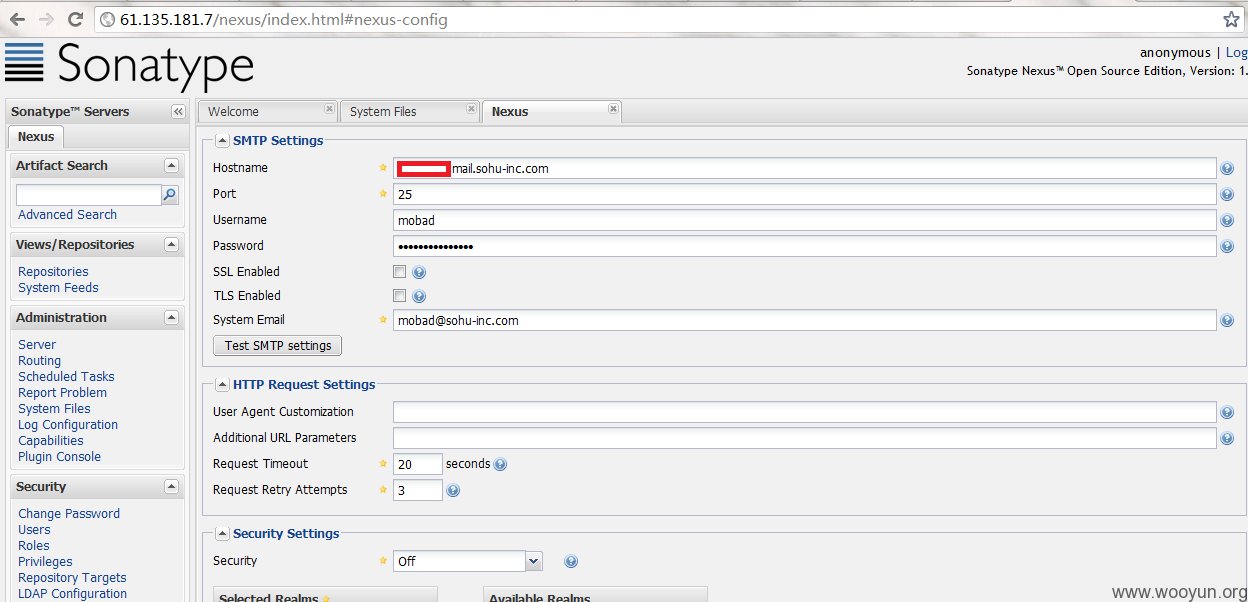Screen dimensions: 1248x602
Task: Collapse the Views/Repositories panel
Action: pyautogui.click(x=172, y=245)
